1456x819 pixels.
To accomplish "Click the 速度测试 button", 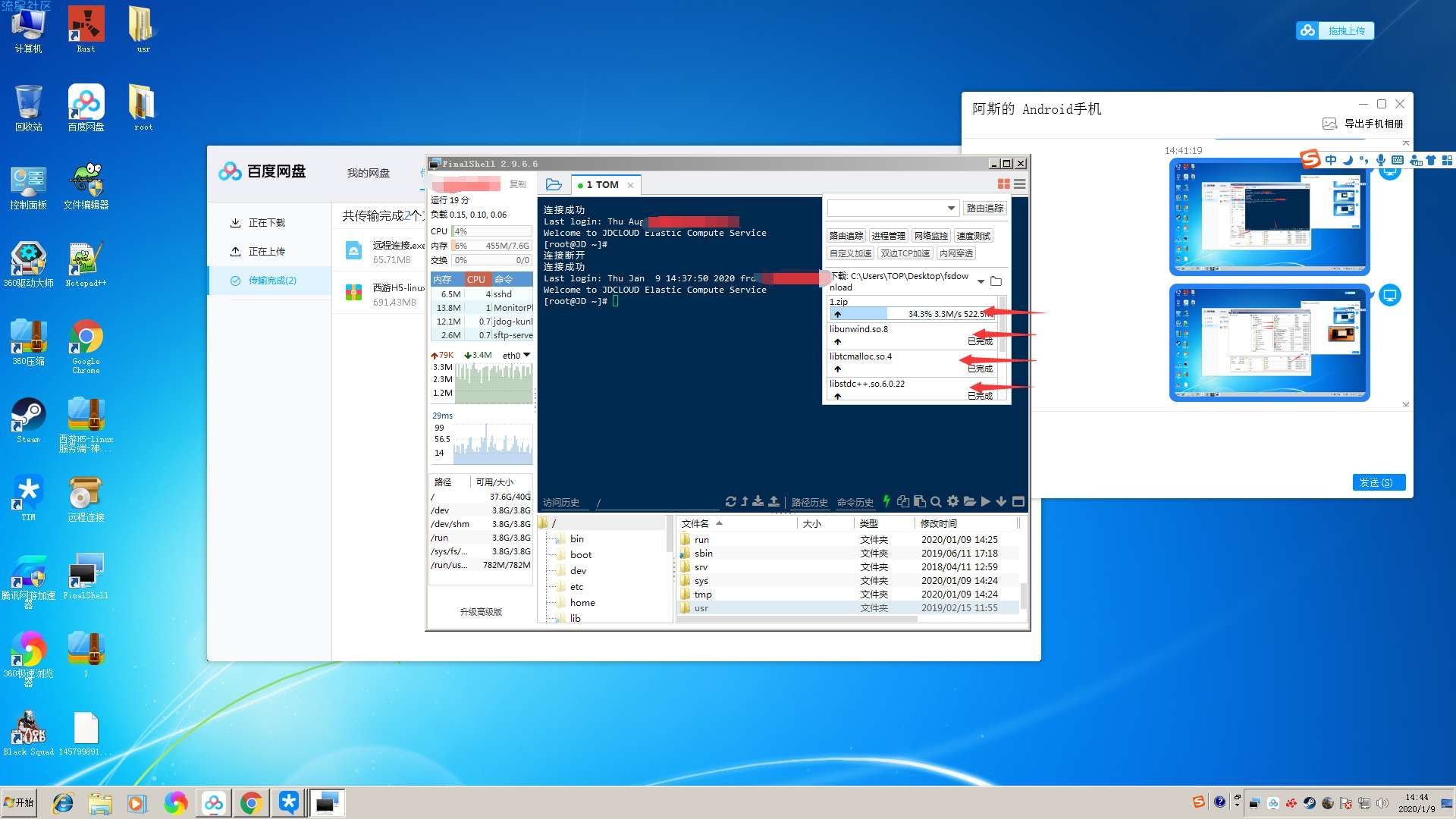I will 973,236.
